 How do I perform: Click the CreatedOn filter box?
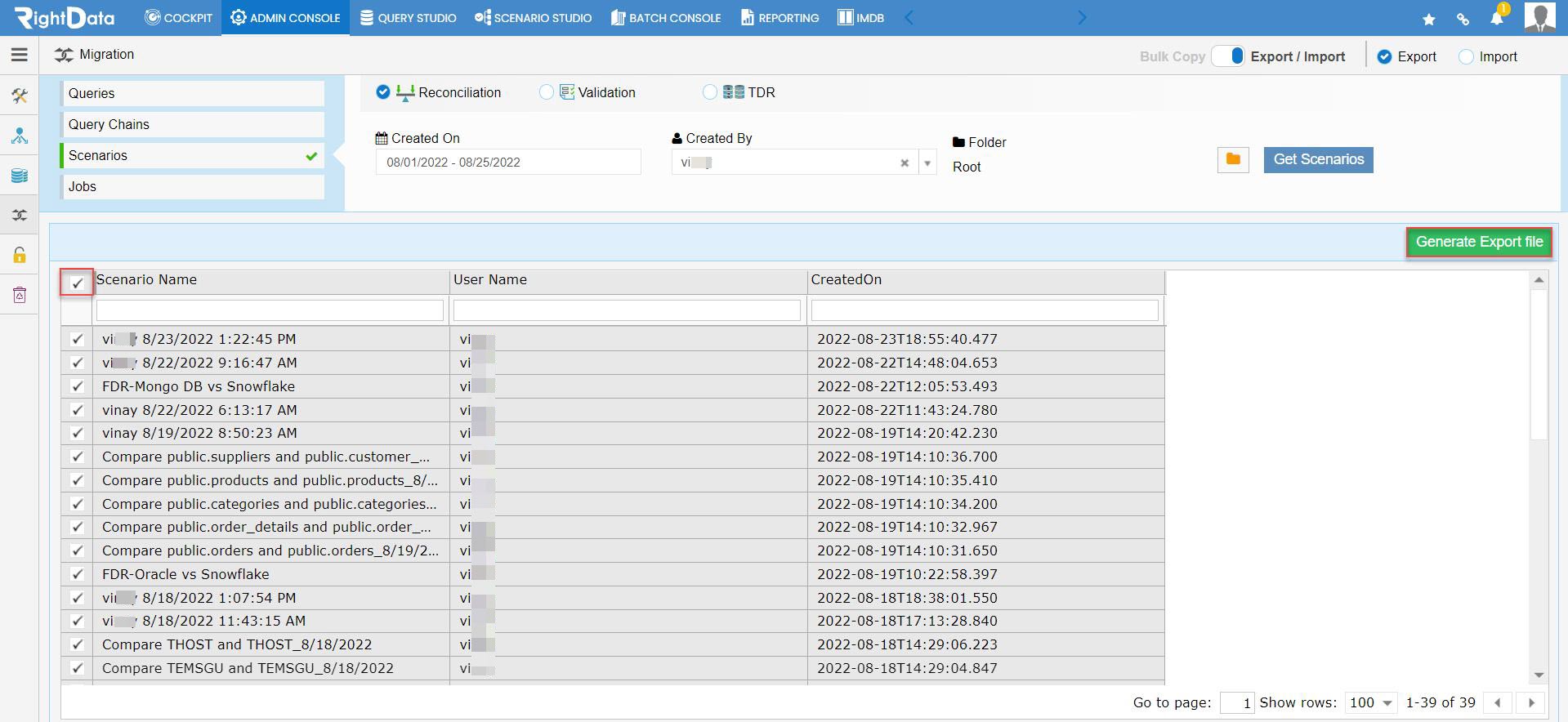(985, 310)
